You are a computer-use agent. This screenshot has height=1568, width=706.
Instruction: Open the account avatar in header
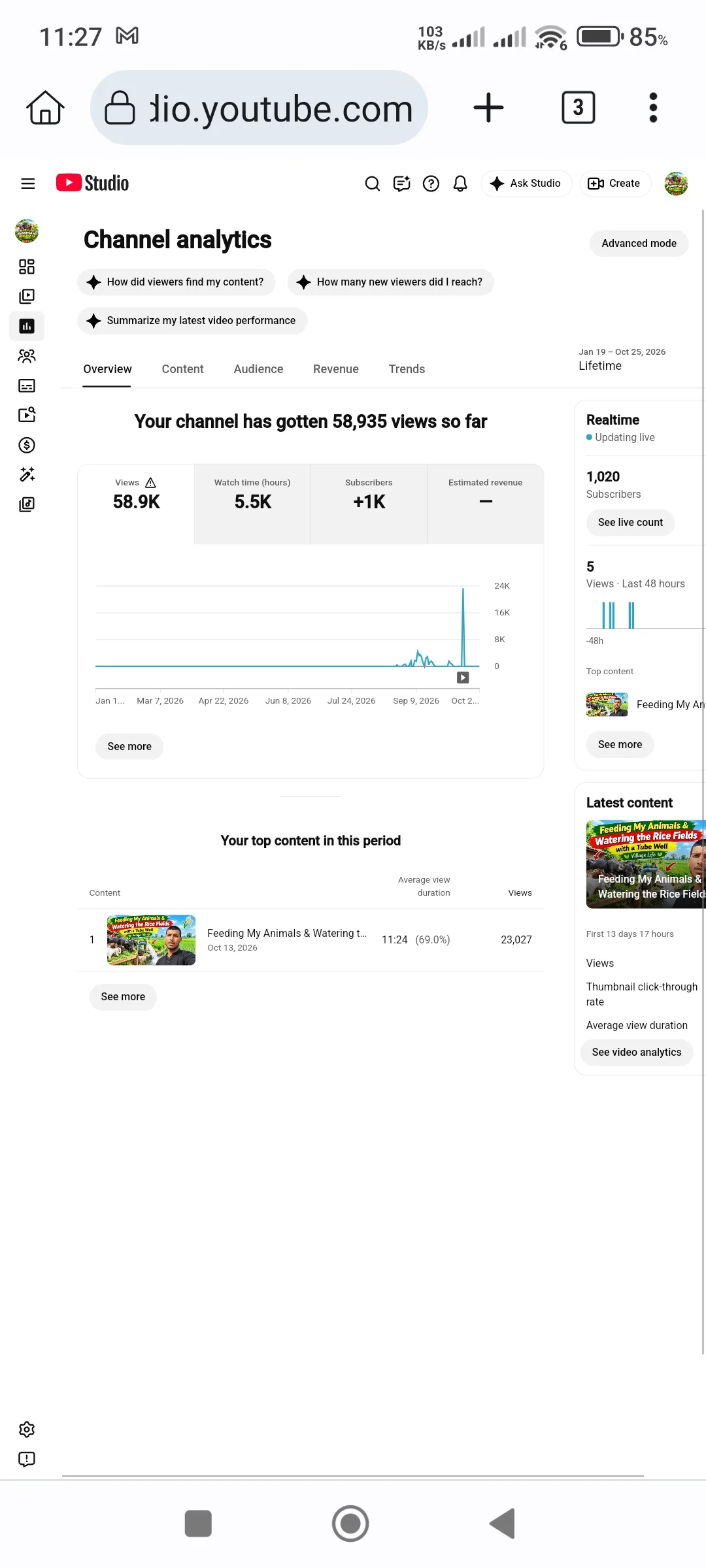[x=676, y=184]
